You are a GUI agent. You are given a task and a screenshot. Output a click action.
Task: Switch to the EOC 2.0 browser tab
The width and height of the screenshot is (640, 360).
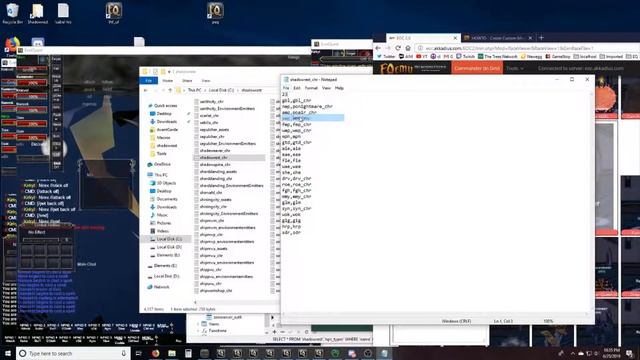pos(423,38)
